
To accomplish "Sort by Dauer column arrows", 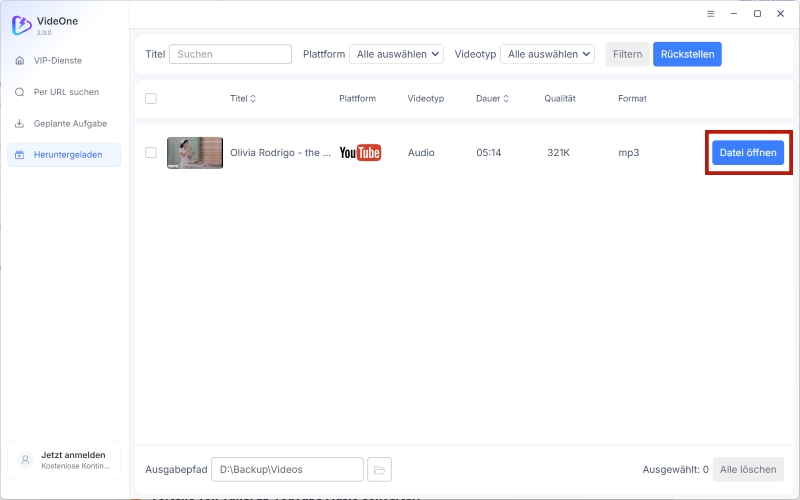I will click(506, 98).
